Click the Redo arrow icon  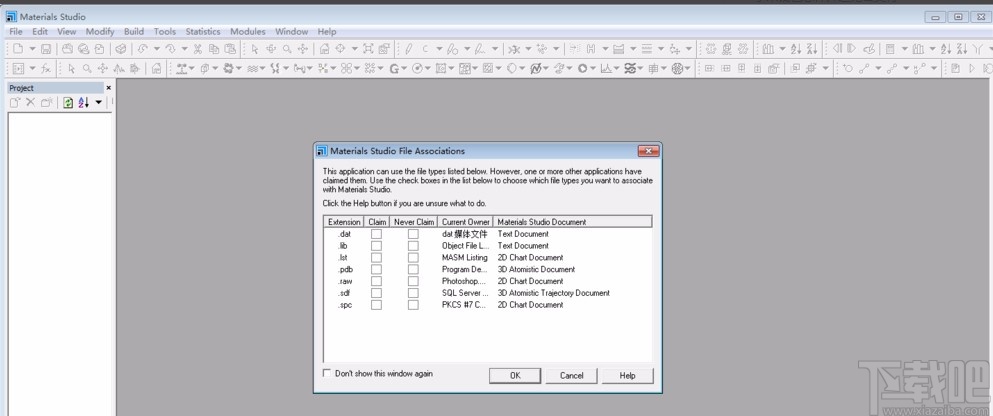tap(170, 49)
